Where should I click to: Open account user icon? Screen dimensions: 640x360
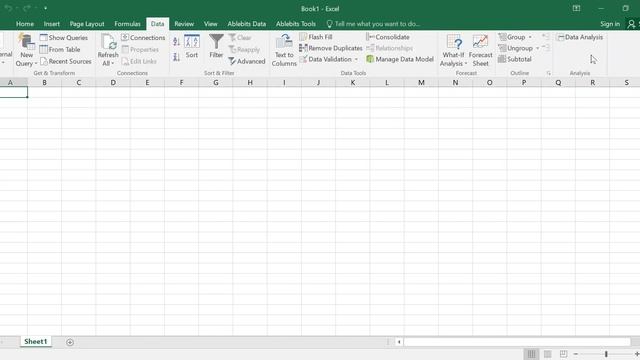pos(631,24)
